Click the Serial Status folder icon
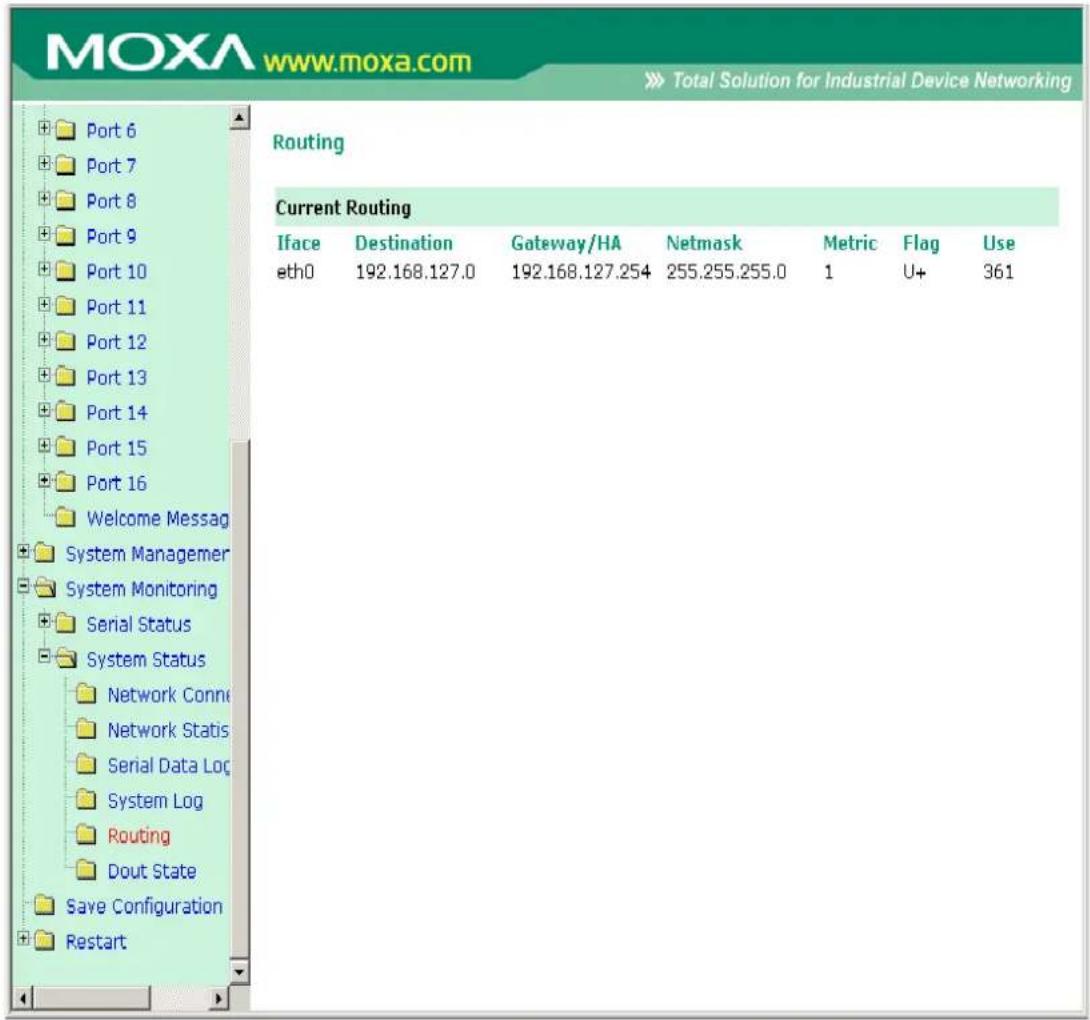Screen dimensions: 1090x1020 click(x=65, y=624)
